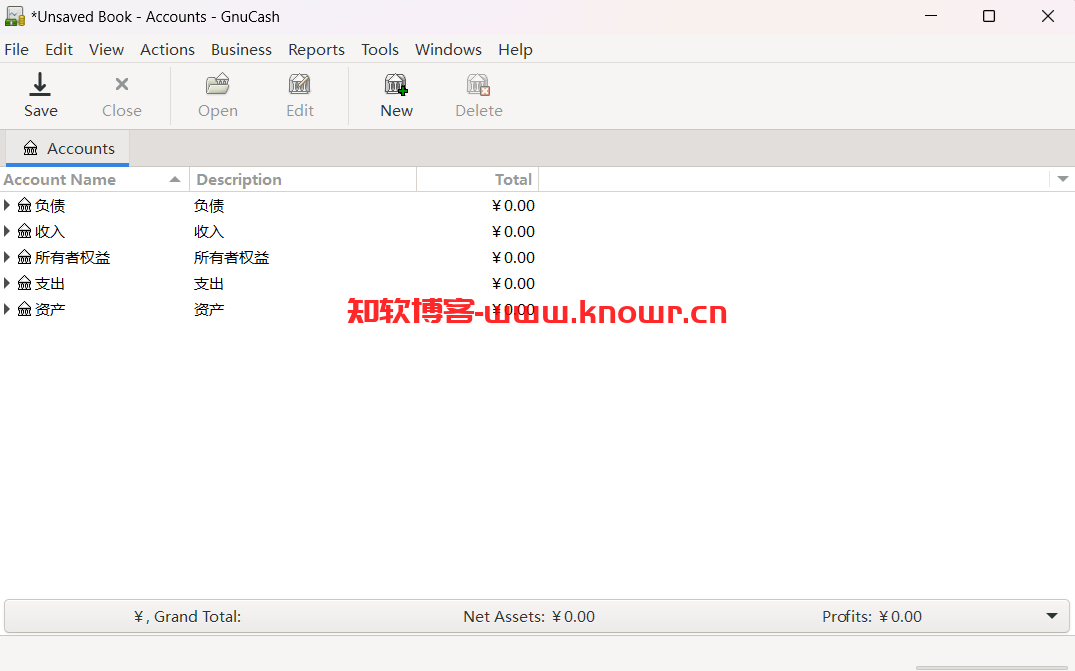Click the Edit account toolbar icon

[300, 84]
